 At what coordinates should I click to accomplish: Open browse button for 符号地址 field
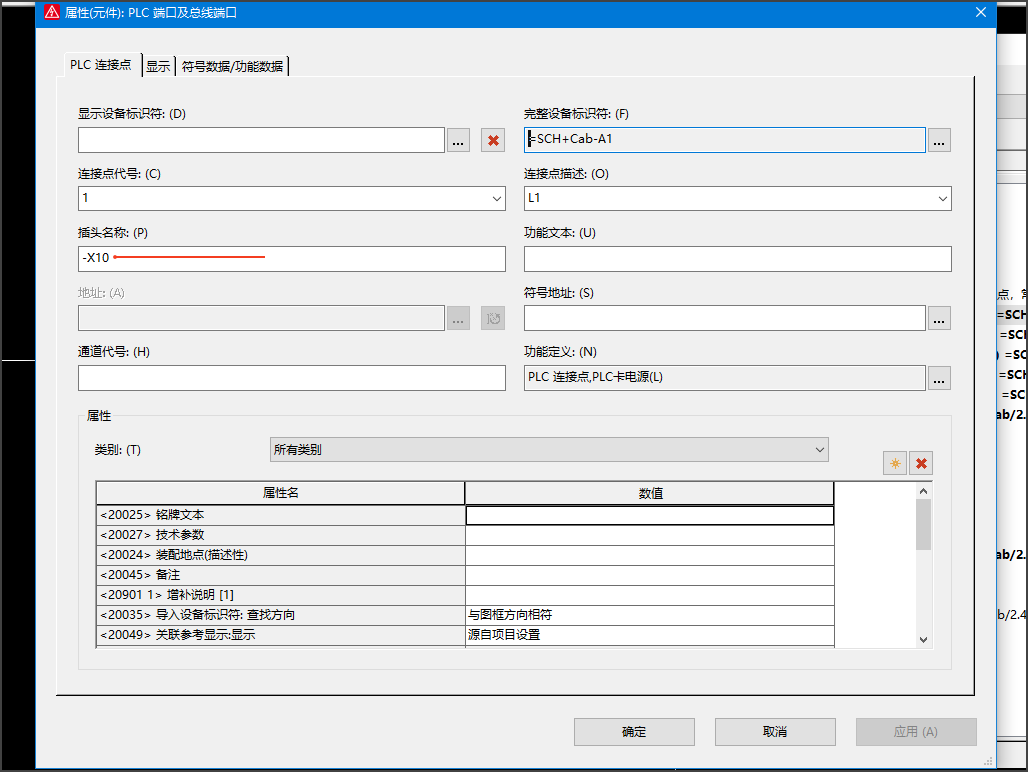tap(939, 318)
